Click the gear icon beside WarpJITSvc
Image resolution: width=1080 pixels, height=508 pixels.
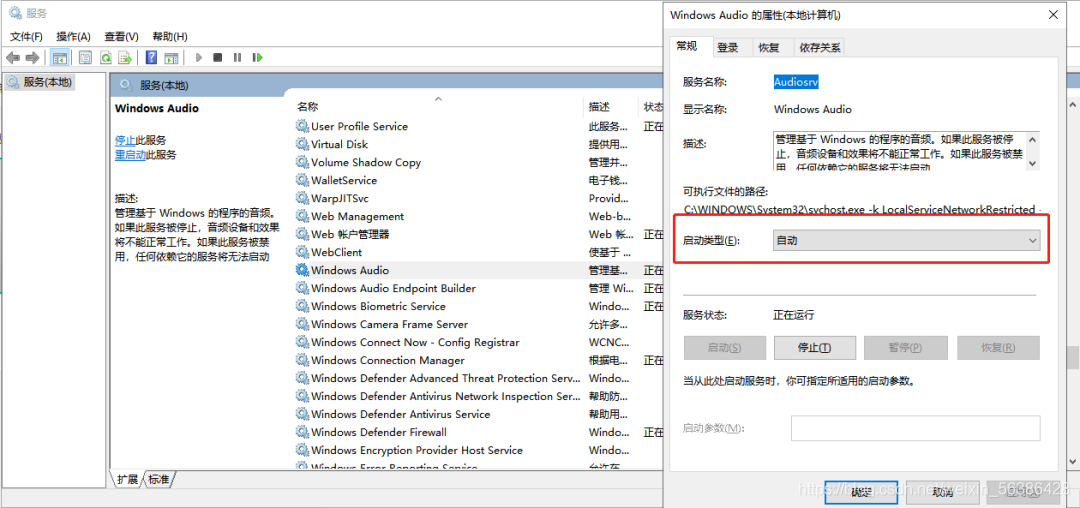tap(302, 198)
